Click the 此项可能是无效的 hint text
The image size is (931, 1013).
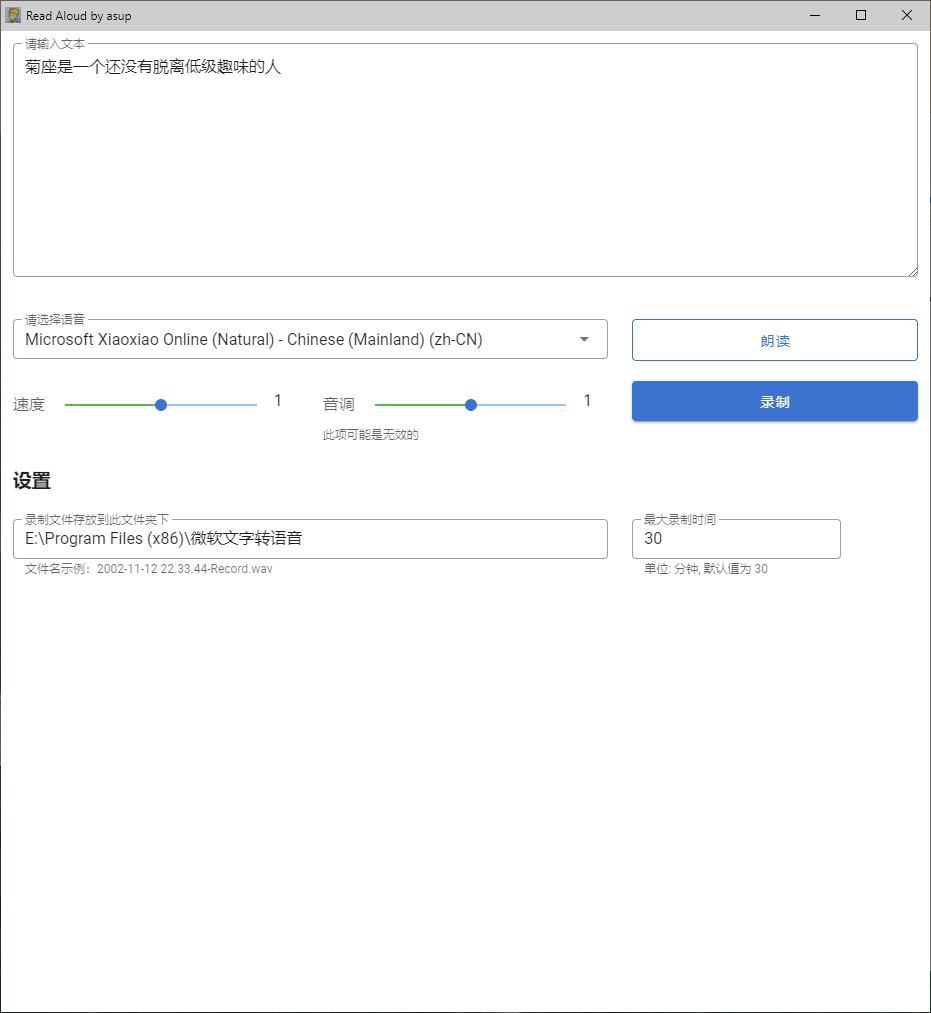click(x=370, y=435)
